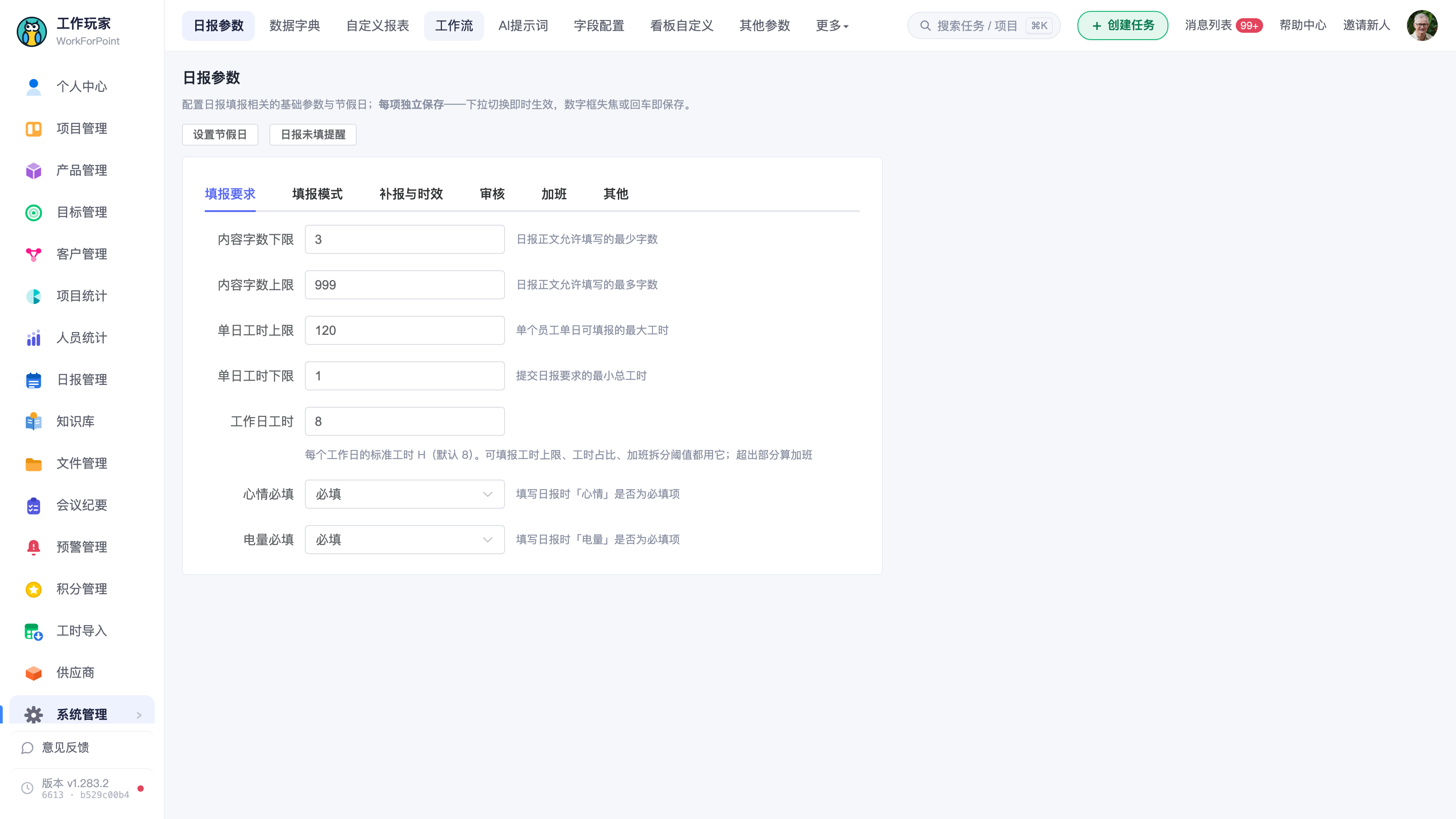Click the 系统管理 gear icon
Image resolution: width=1456 pixels, height=819 pixels.
pyautogui.click(x=33, y=714)
